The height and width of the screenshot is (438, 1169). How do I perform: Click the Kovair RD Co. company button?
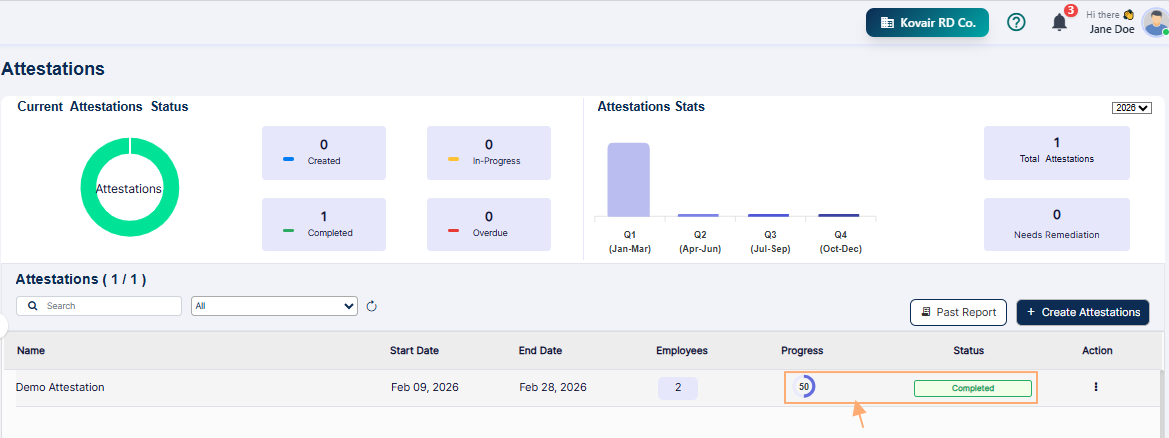coord(927,22)
